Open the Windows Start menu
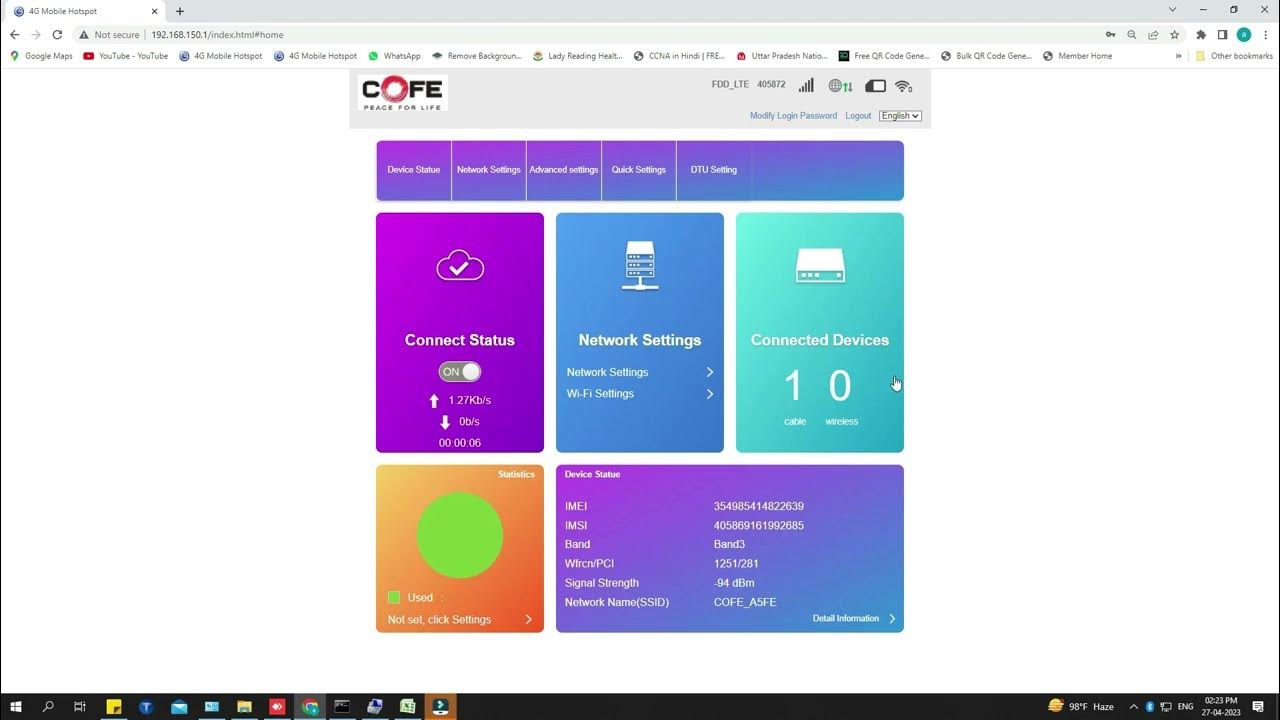The image size is (1280, 720). coord(16,706)
